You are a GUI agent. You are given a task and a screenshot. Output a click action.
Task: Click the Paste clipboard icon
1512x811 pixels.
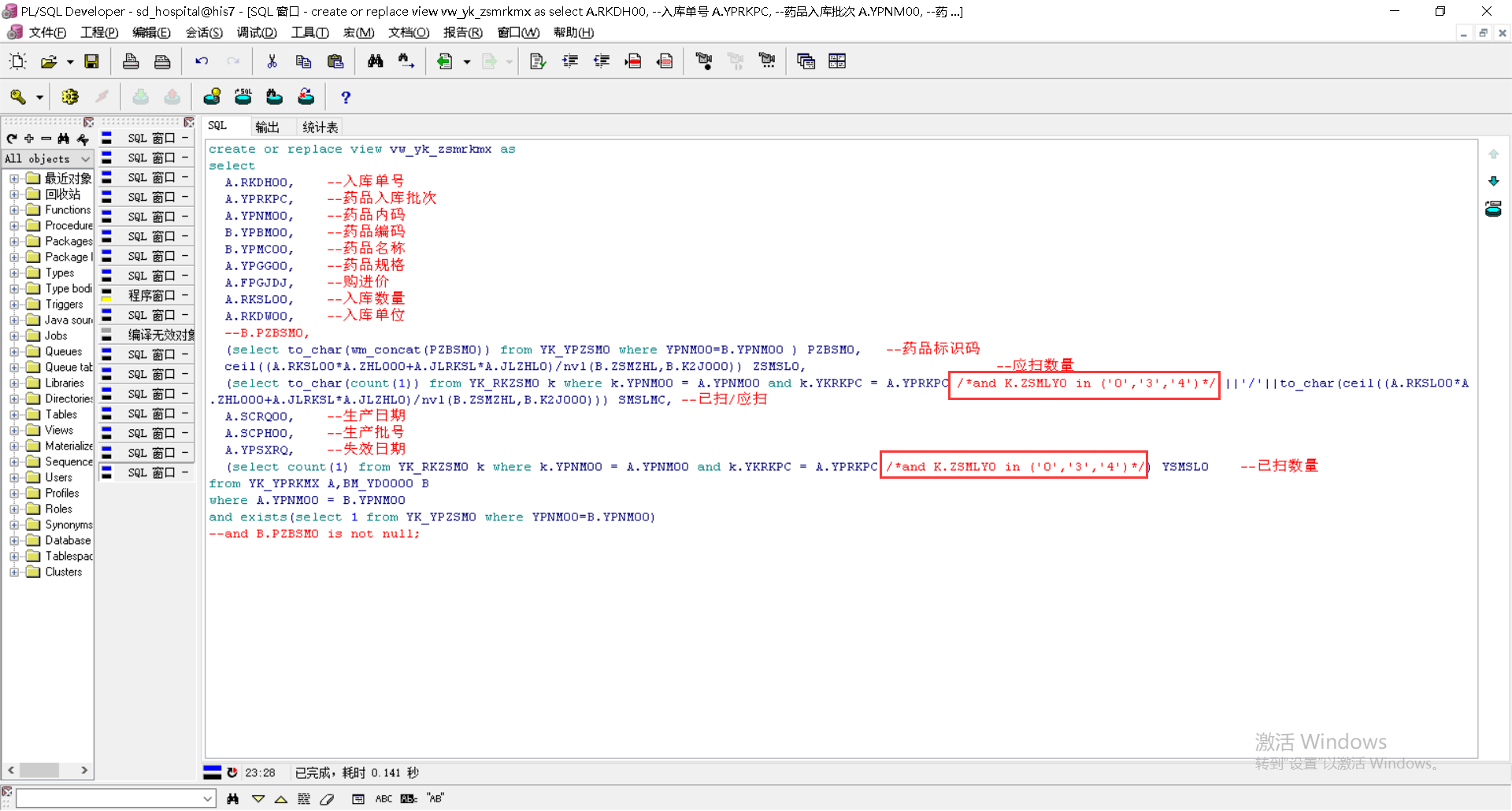335,61
